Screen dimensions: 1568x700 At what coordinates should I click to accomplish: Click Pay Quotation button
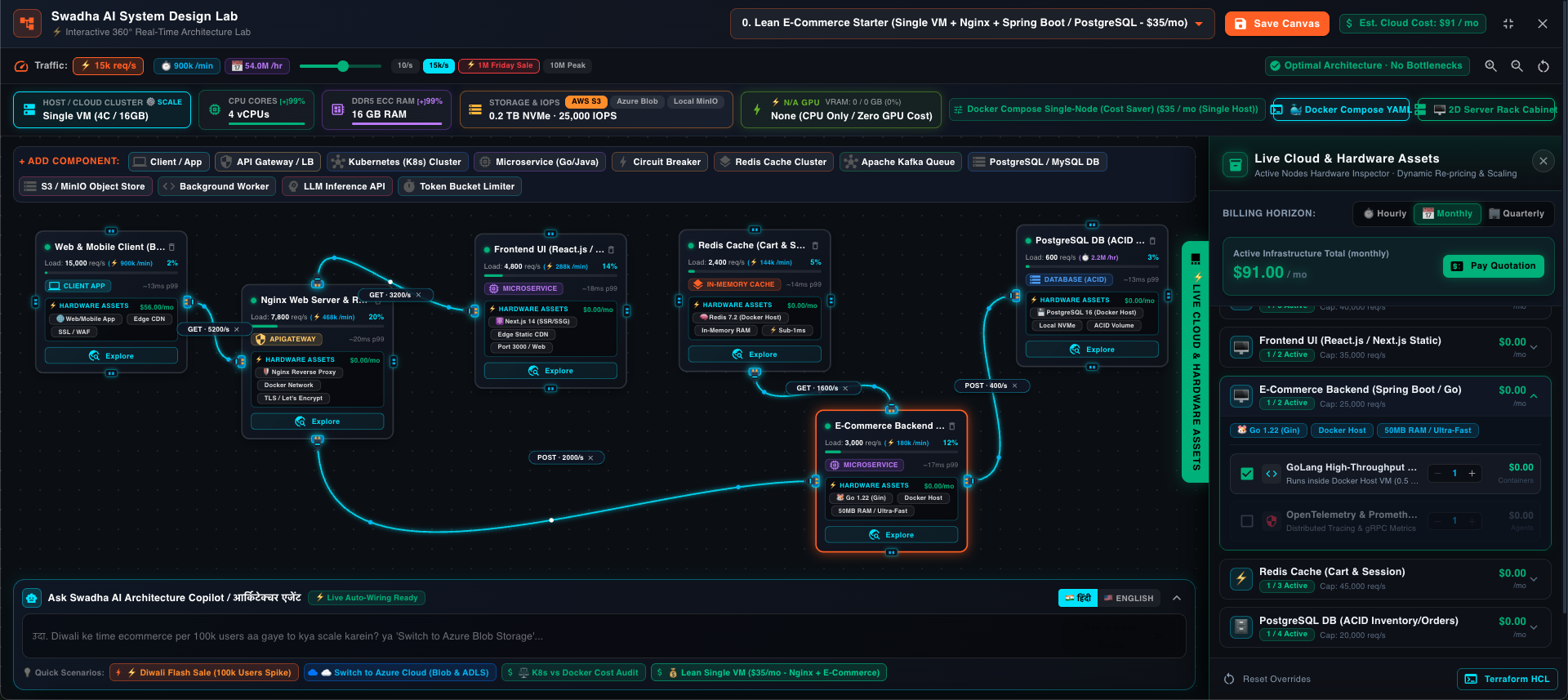(x=1494, y=265)
